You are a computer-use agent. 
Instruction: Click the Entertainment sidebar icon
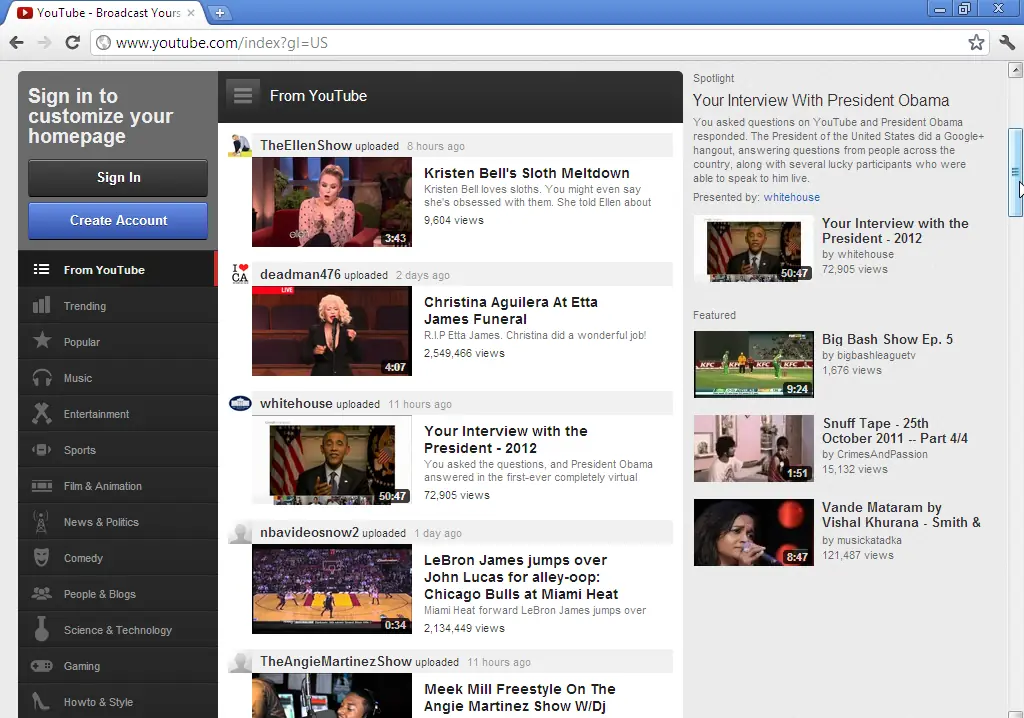click(x=42, y=413)
